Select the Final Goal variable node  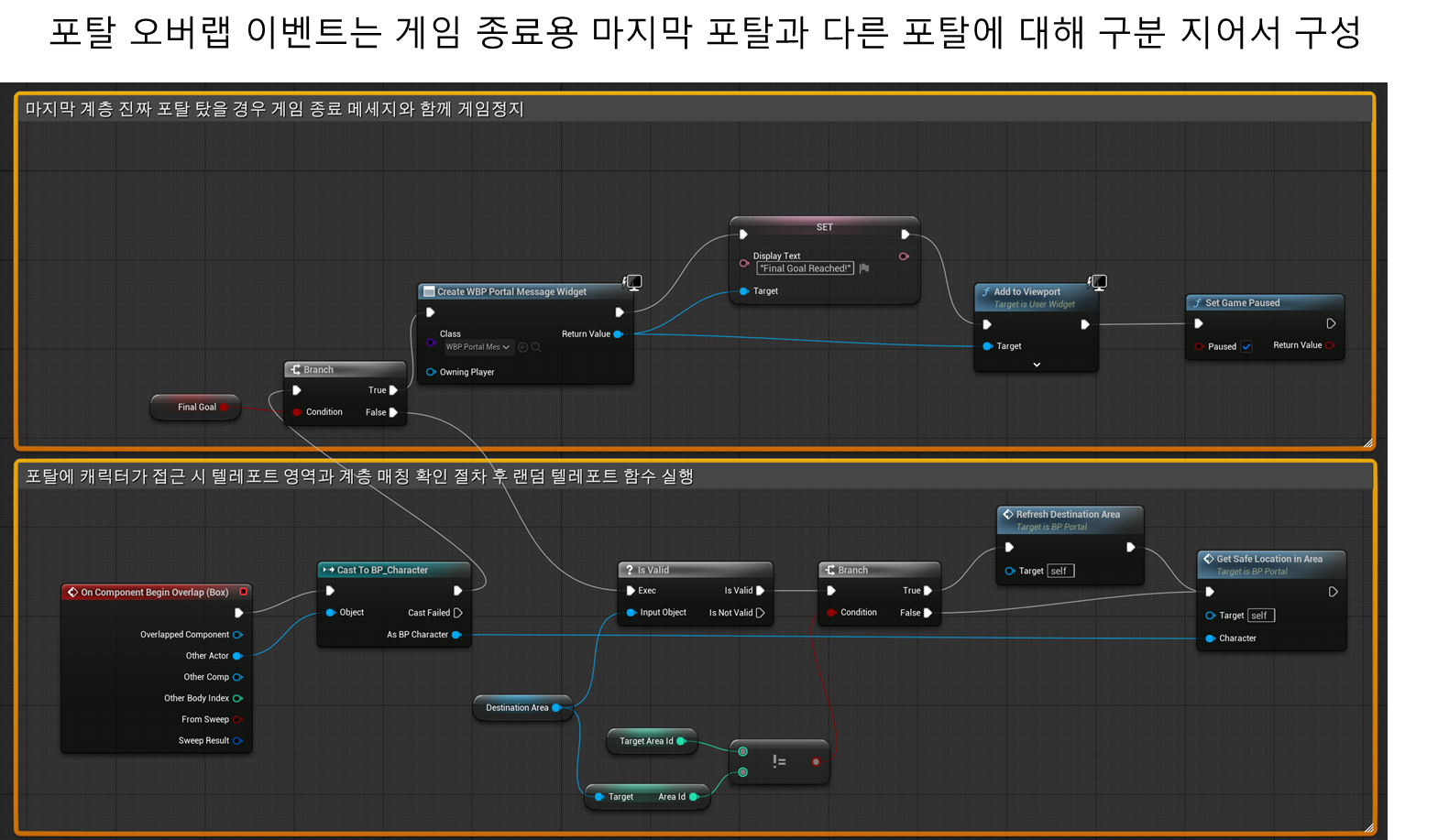(x=195, y=407)
